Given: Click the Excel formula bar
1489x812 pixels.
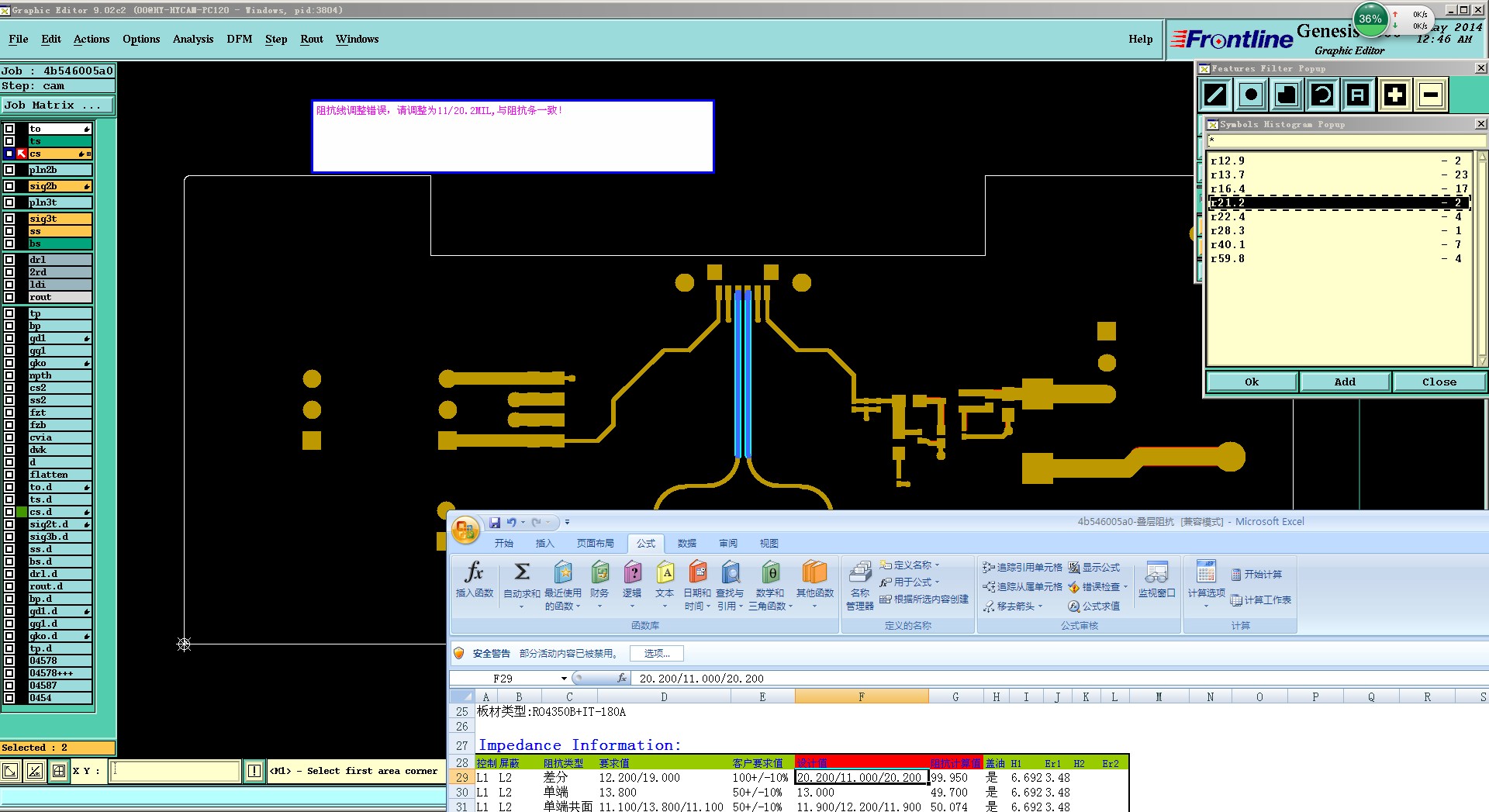Looking at the screenshot, I should point(1059,679).
